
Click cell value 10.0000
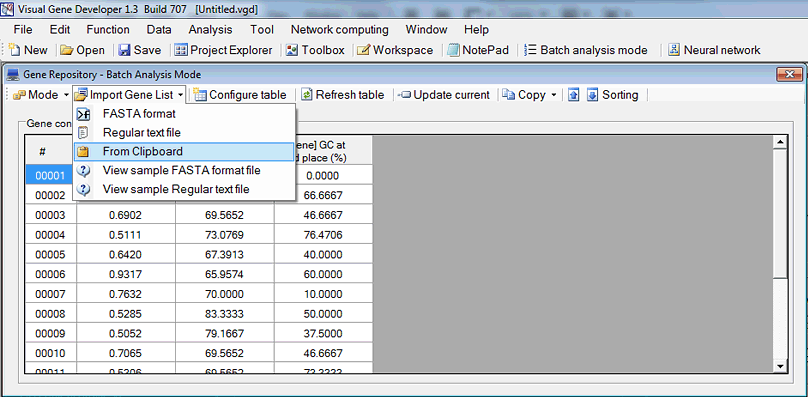coord(323,294)
